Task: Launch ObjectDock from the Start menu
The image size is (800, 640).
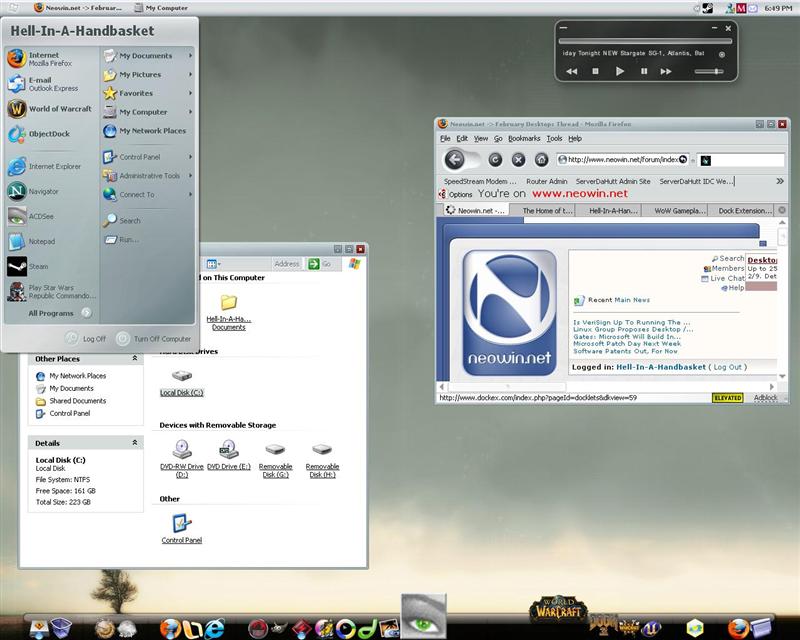Action: pyautogui.click(x=50, y=134)
